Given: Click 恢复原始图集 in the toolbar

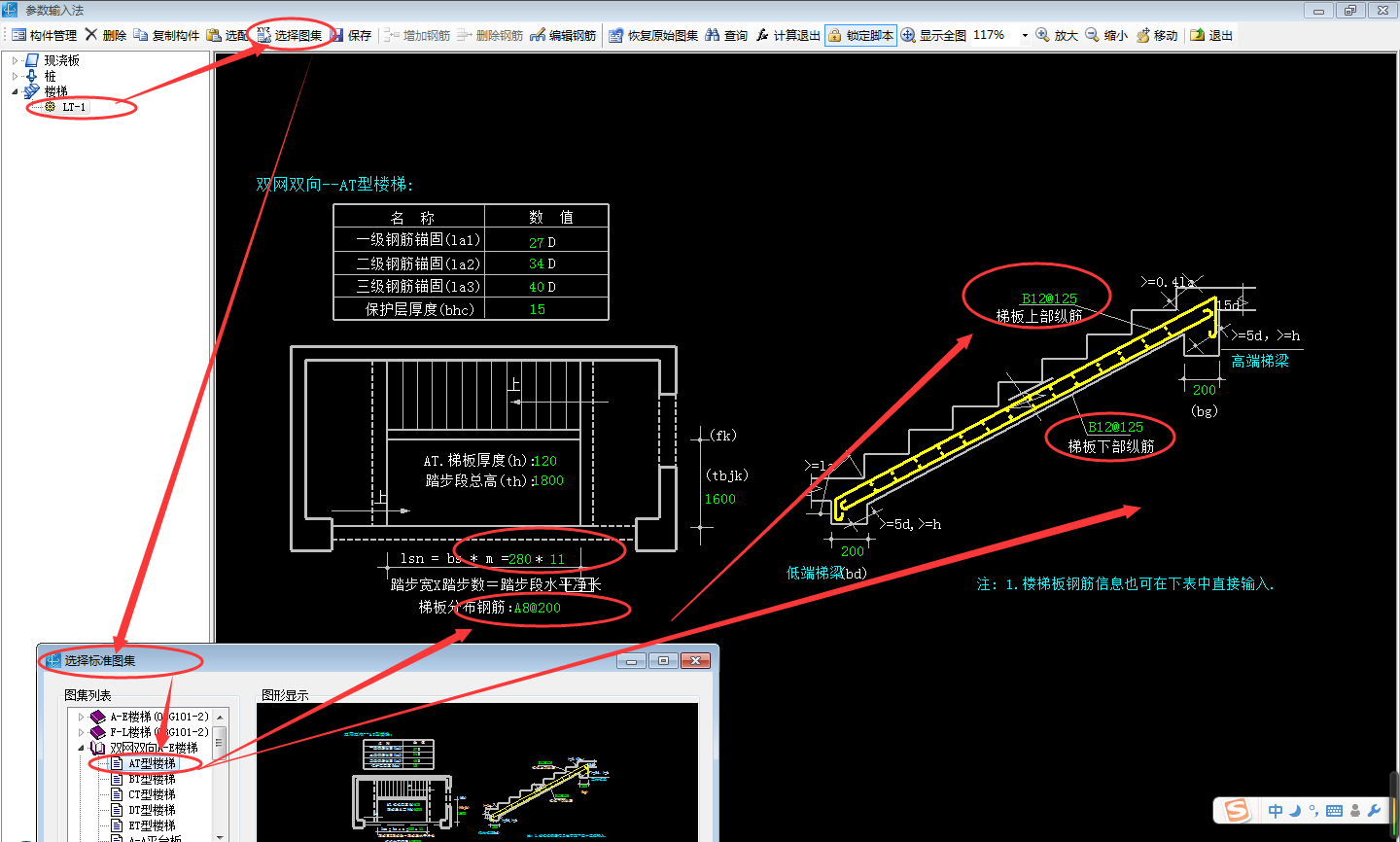Looking at the screenshot, I should click(x=653, y=35).
